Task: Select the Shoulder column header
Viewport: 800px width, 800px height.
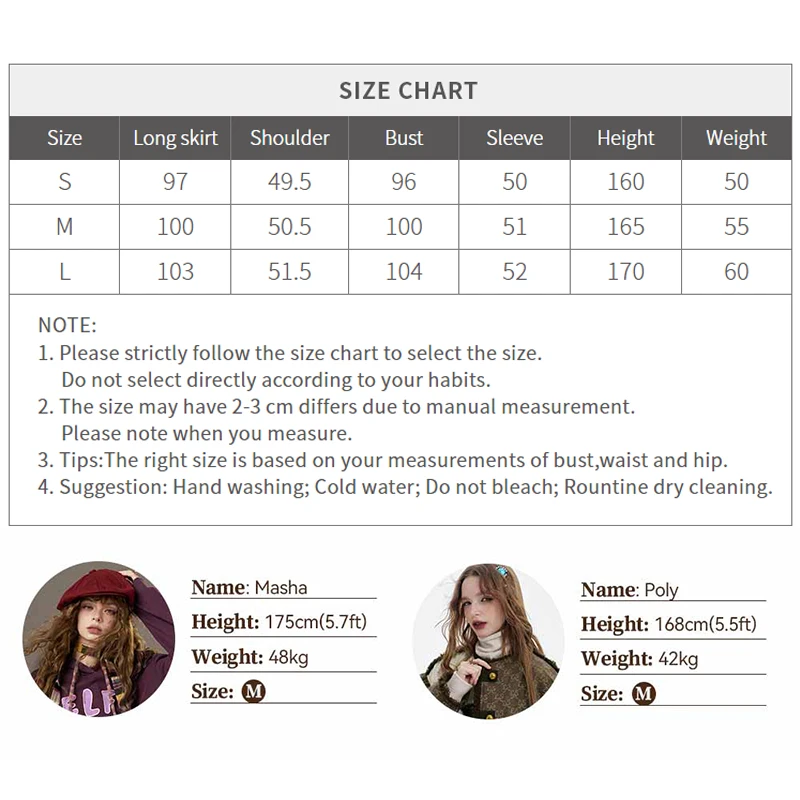Action: 290,138
